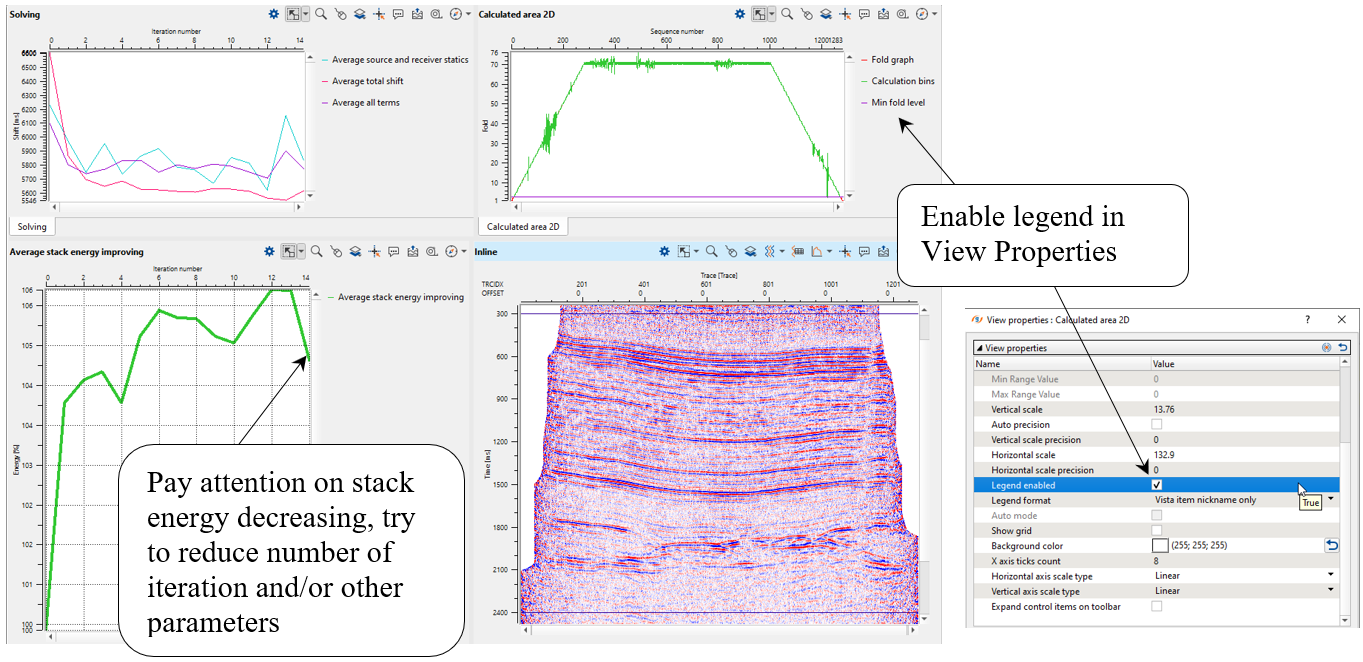Click the compass navigation icon in Calculated area 2D
Viewport: 1363px width, 662px height.
pos(923,15)
